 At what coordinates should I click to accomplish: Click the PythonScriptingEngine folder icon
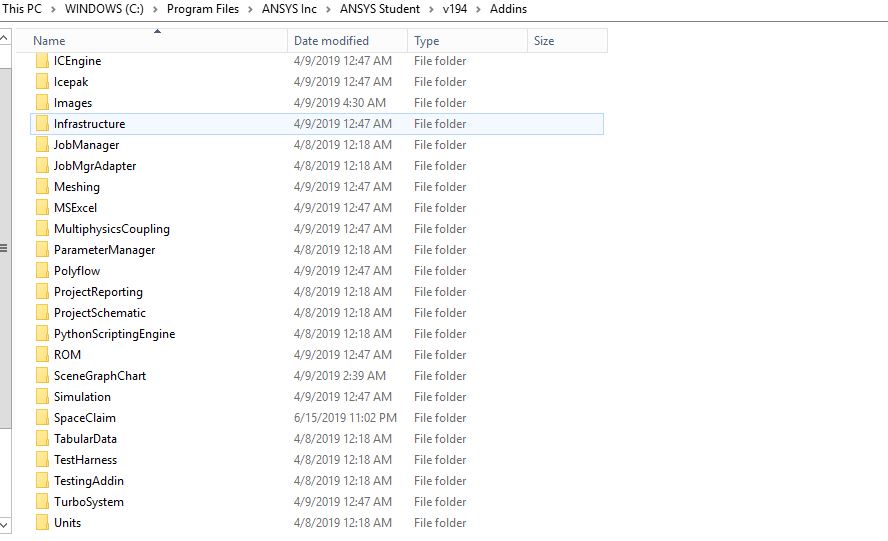[42, 333]
